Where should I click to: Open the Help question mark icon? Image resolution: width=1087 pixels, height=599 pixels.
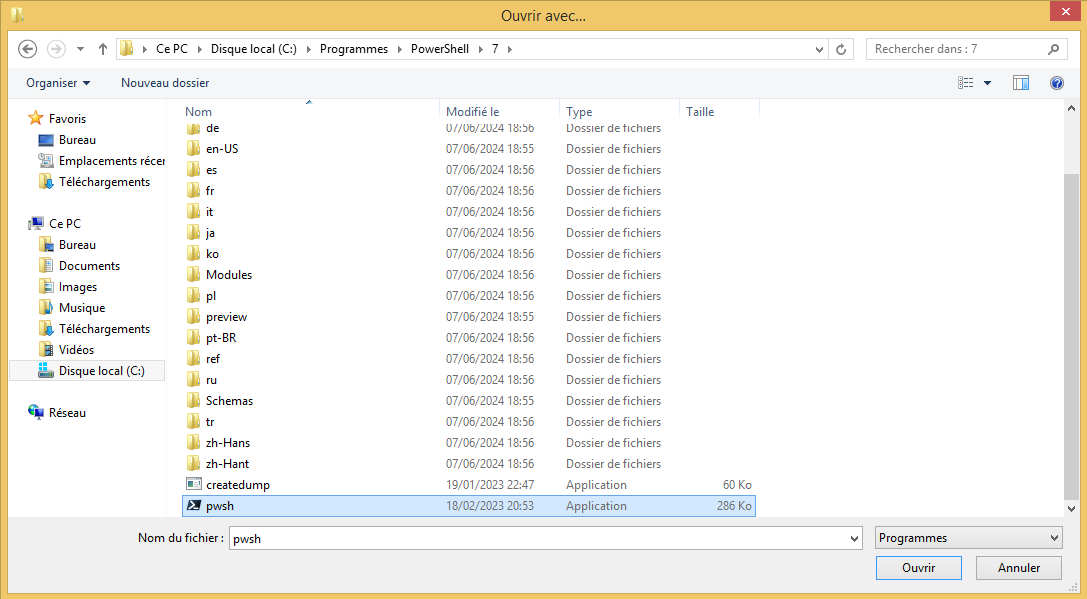[x=1056, y=83]
